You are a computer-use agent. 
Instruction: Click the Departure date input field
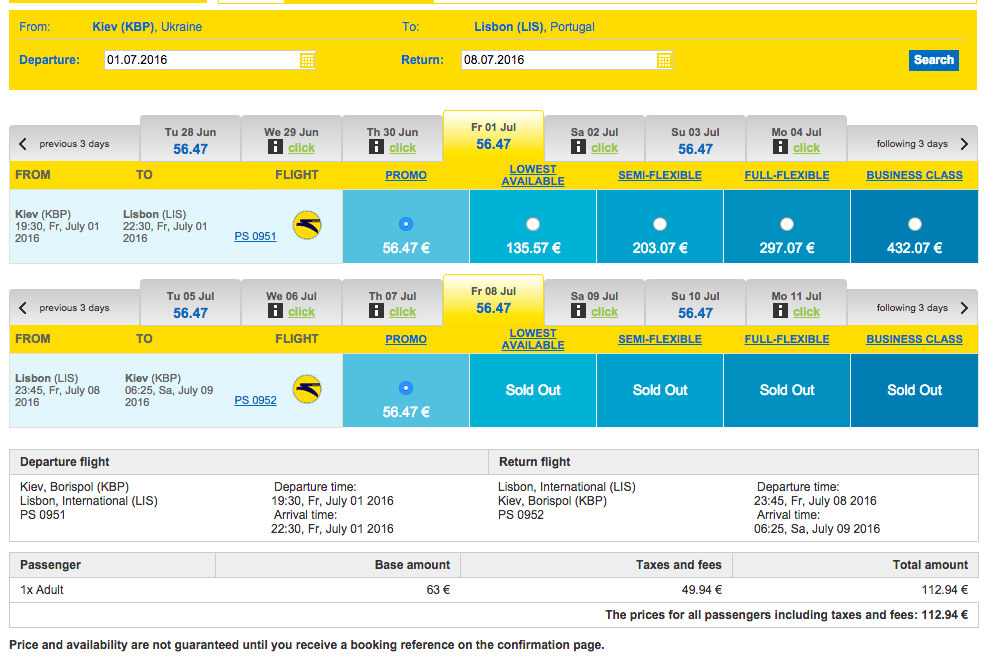click(x=200, y=60)
